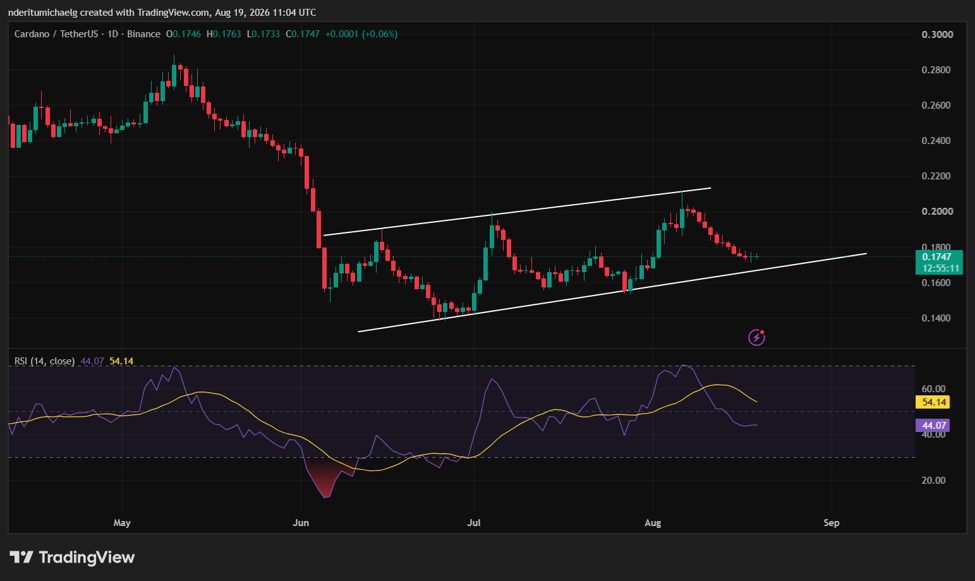
Task: Click the 0.2000 price axis label
Action: (937, 211)
